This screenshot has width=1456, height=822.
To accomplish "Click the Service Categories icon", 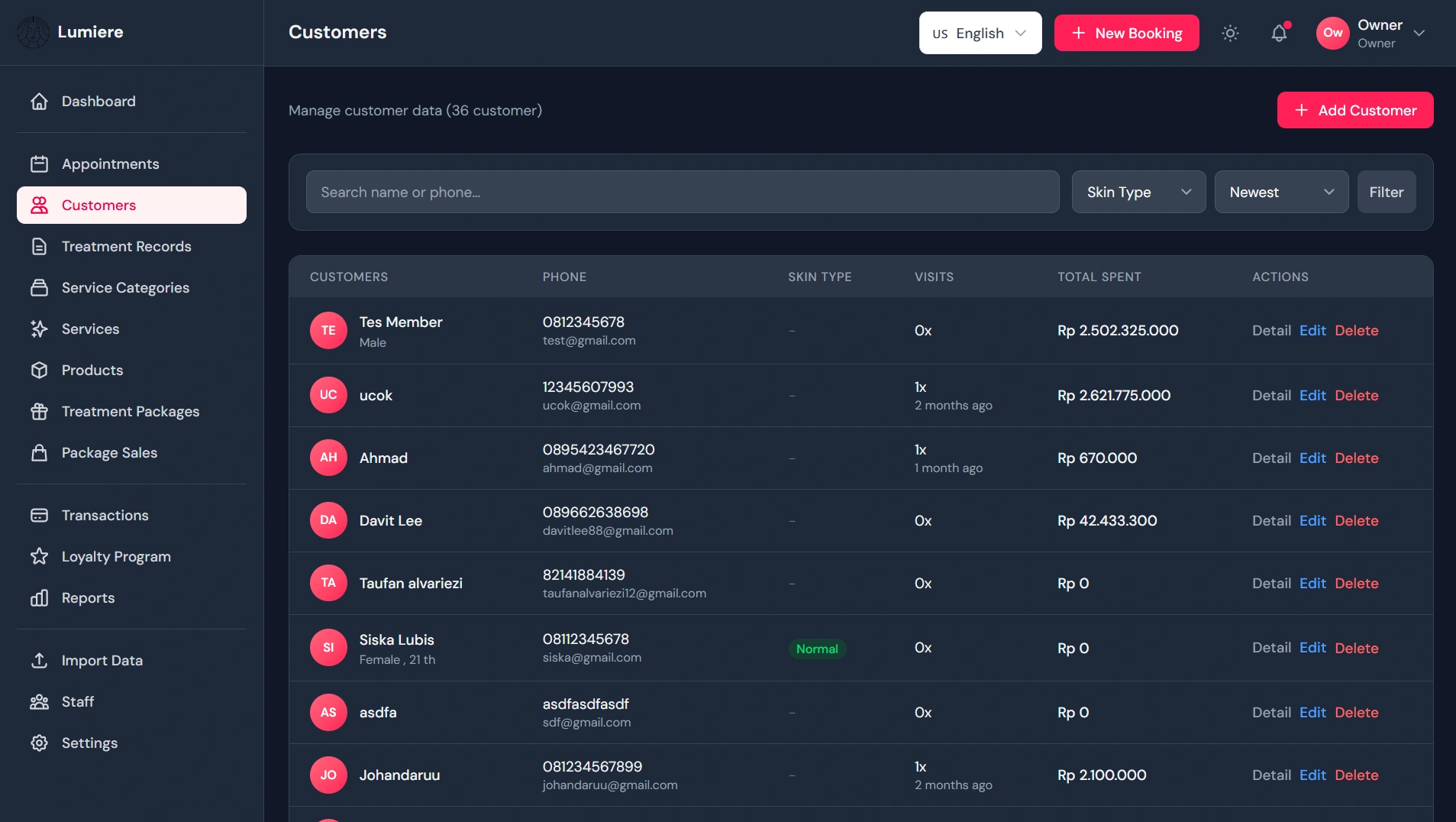I will (x=40, y=288).
